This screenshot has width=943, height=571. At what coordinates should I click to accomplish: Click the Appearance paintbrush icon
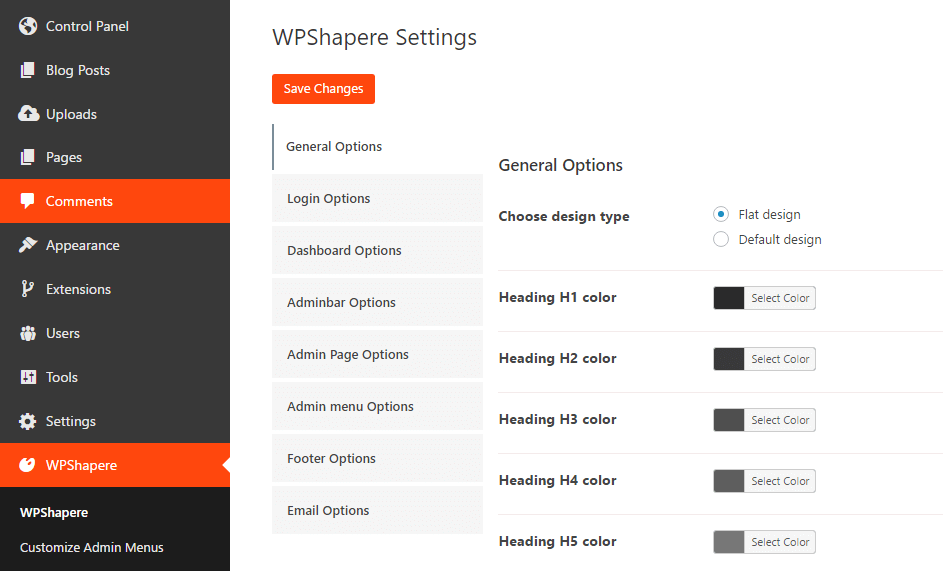point(28,245)
